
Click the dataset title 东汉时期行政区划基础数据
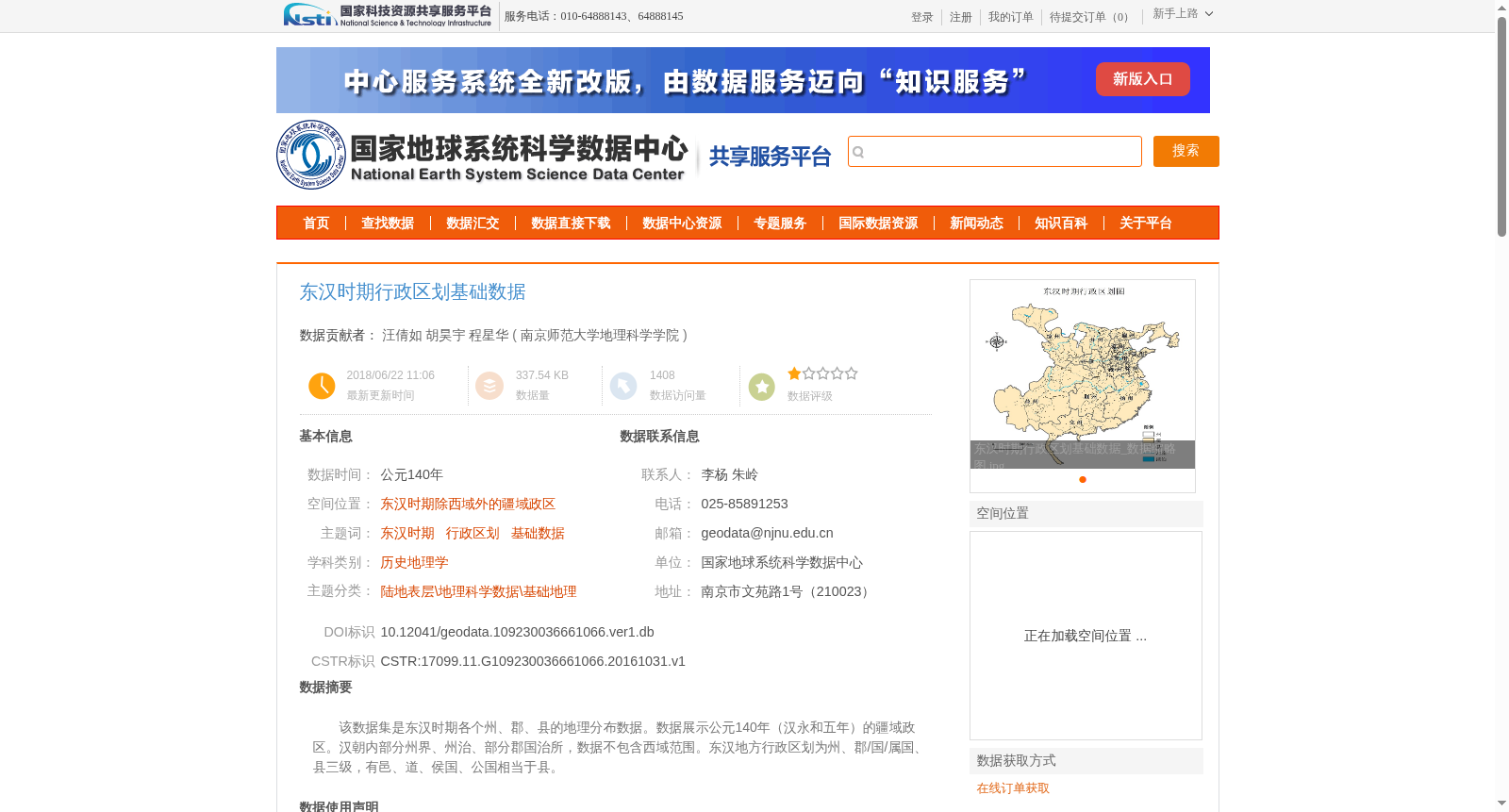coord(412,292)
